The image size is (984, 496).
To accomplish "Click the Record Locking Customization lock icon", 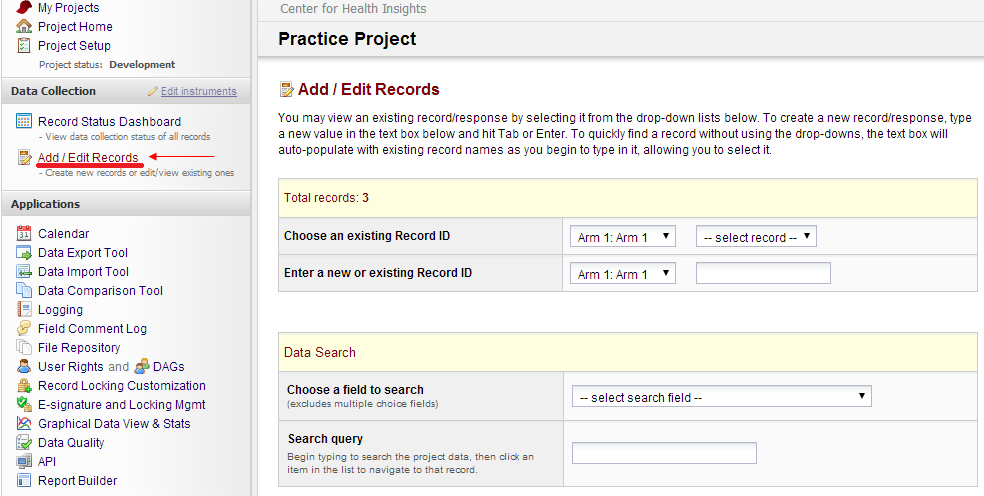I will [x=24, y=386].
